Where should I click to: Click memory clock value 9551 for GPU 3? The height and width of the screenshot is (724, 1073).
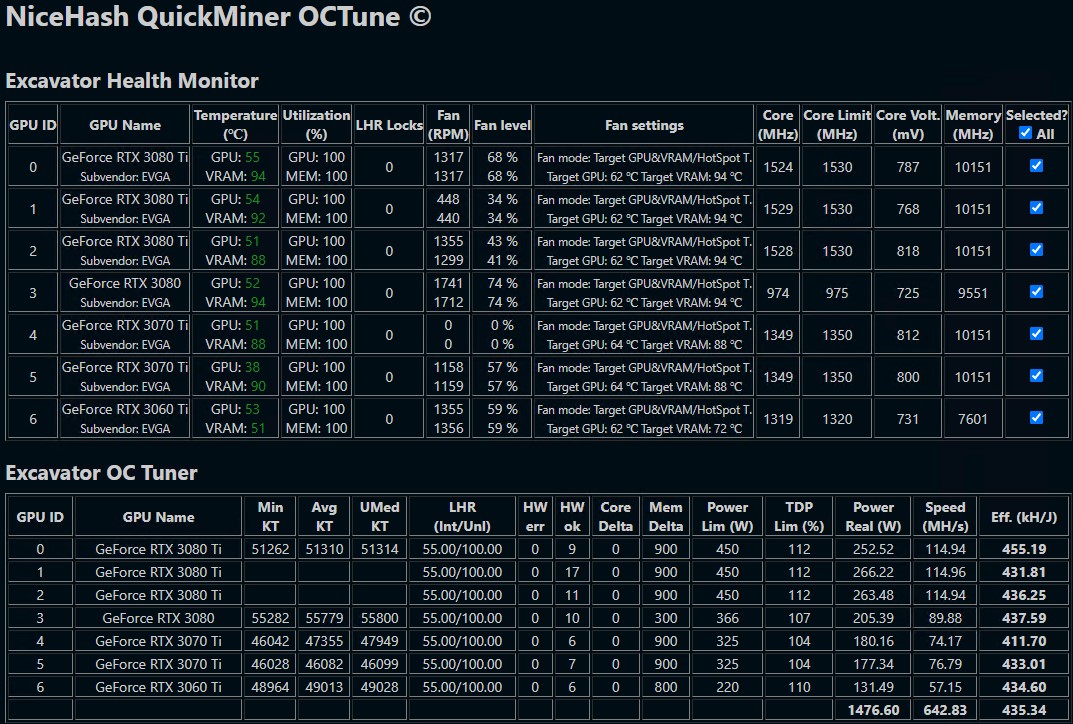pos(972,293)
